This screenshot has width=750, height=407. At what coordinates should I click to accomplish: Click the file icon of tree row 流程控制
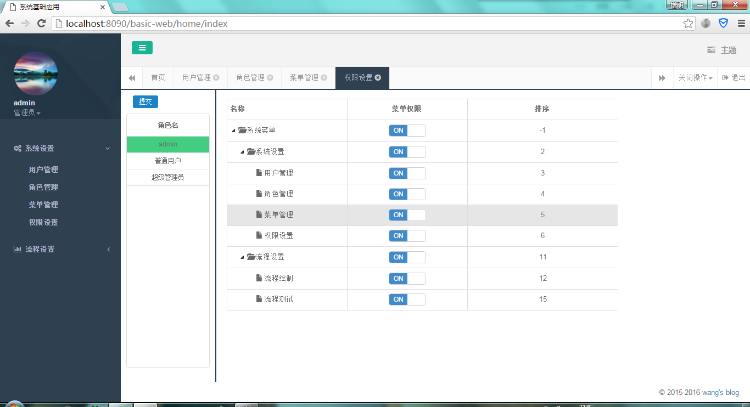[259, 278]
